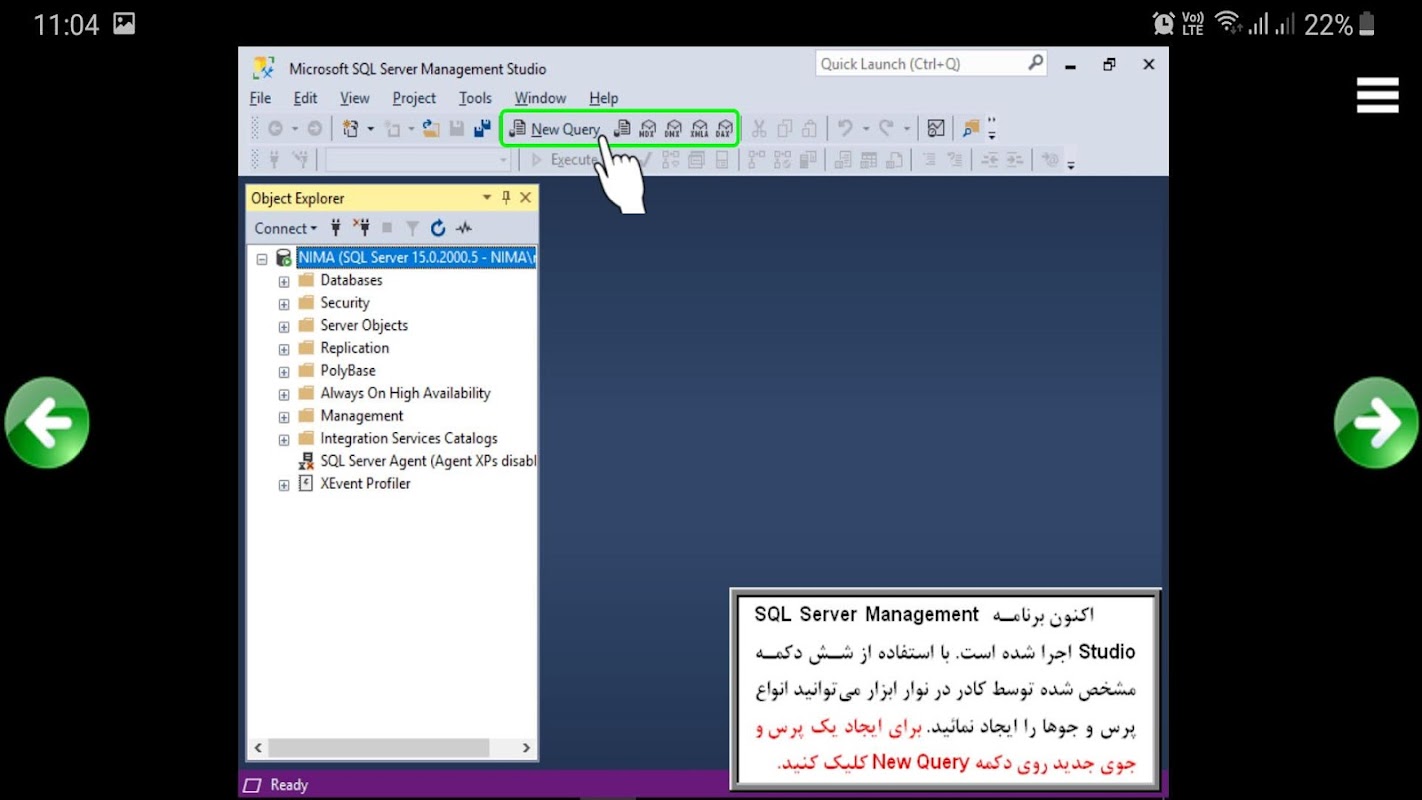Expand the Databases folder

tap(284, 282)
